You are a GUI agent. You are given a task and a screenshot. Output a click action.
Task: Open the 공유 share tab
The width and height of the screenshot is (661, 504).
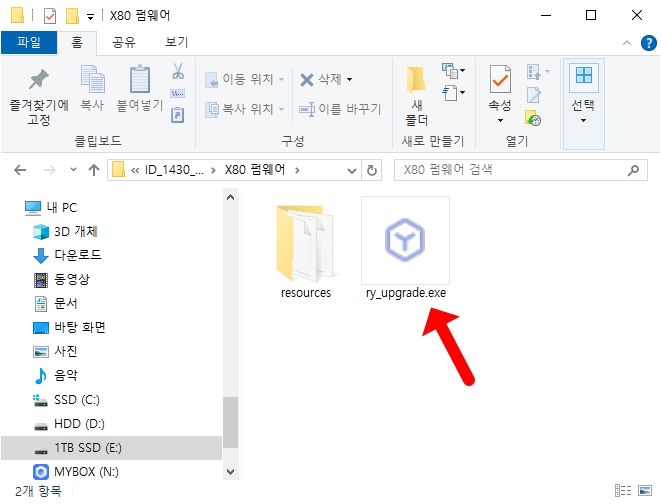tap(124, 42)
